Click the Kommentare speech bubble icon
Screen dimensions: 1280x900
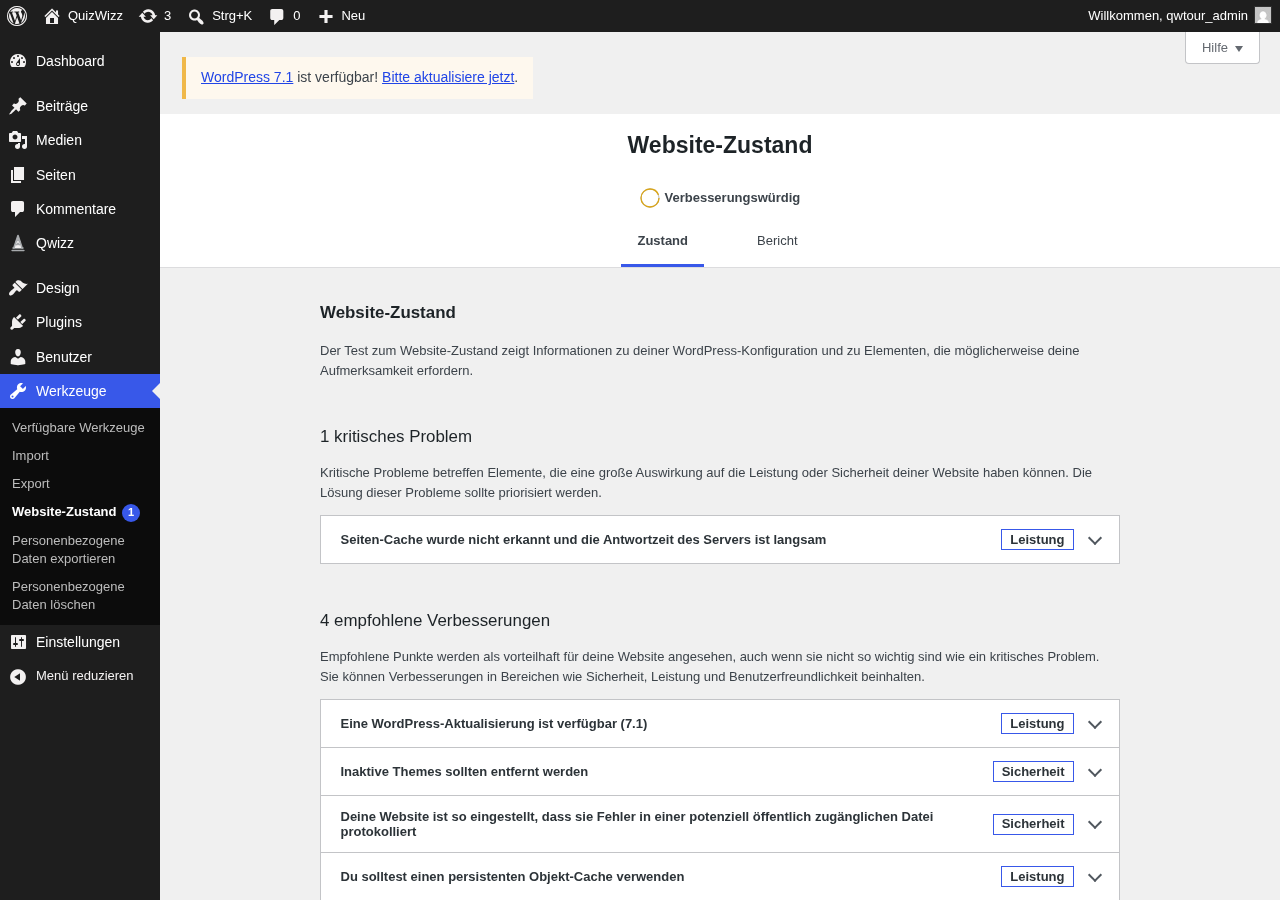tap(18, 209)
